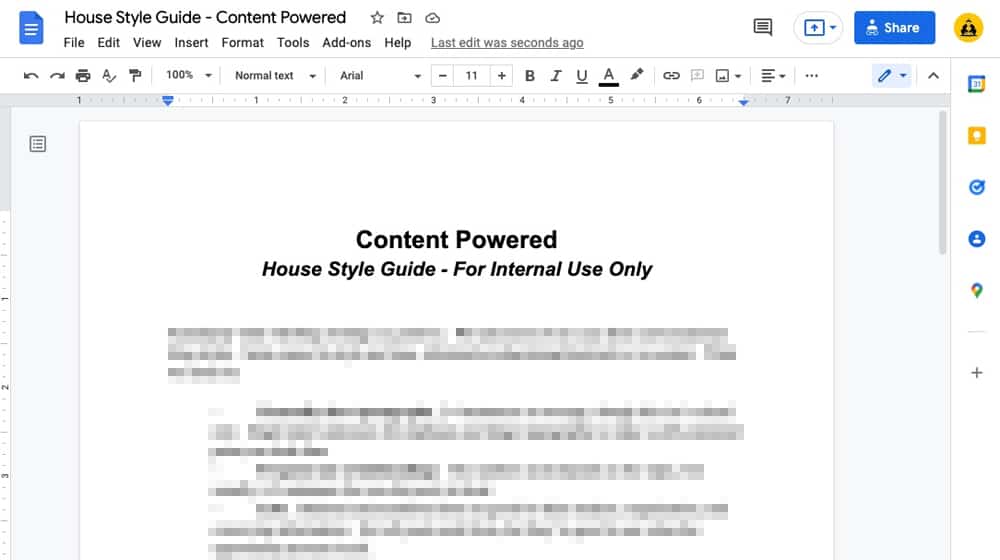
Task: Star the House Style Guide document
Action: click(x=377, y=18)
